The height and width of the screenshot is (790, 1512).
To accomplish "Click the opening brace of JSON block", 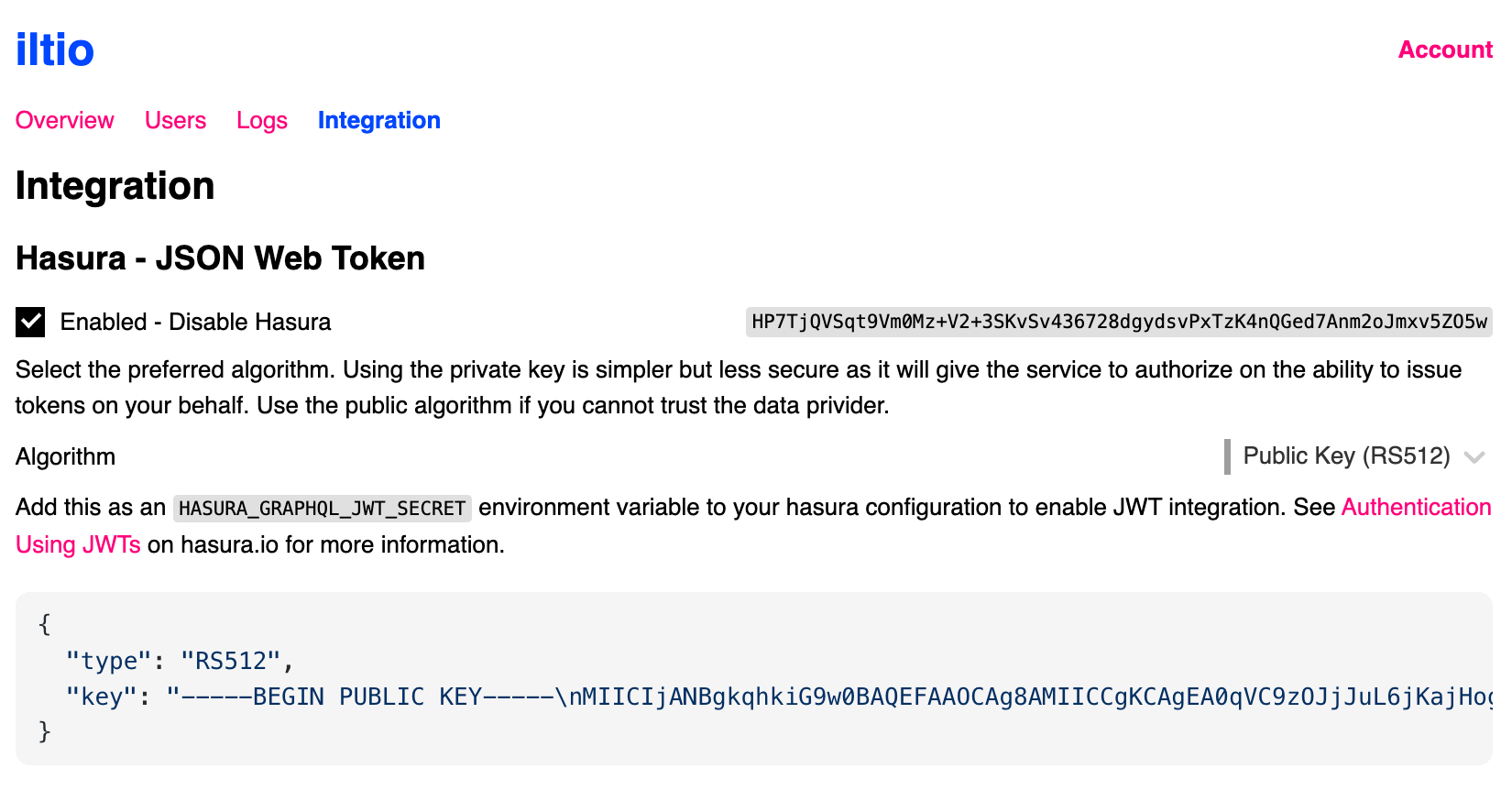I will point(44,625).
